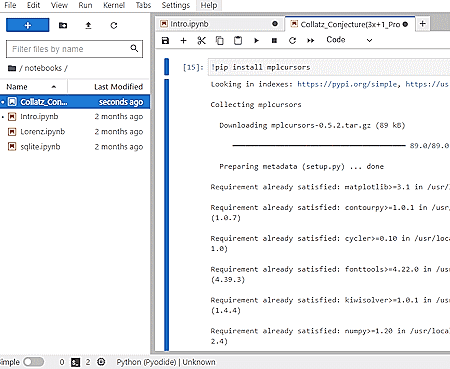Viewport: 450px width, 369px height.
Task: Select sqlite.ipynb in file list
Action: pos(75,147)
